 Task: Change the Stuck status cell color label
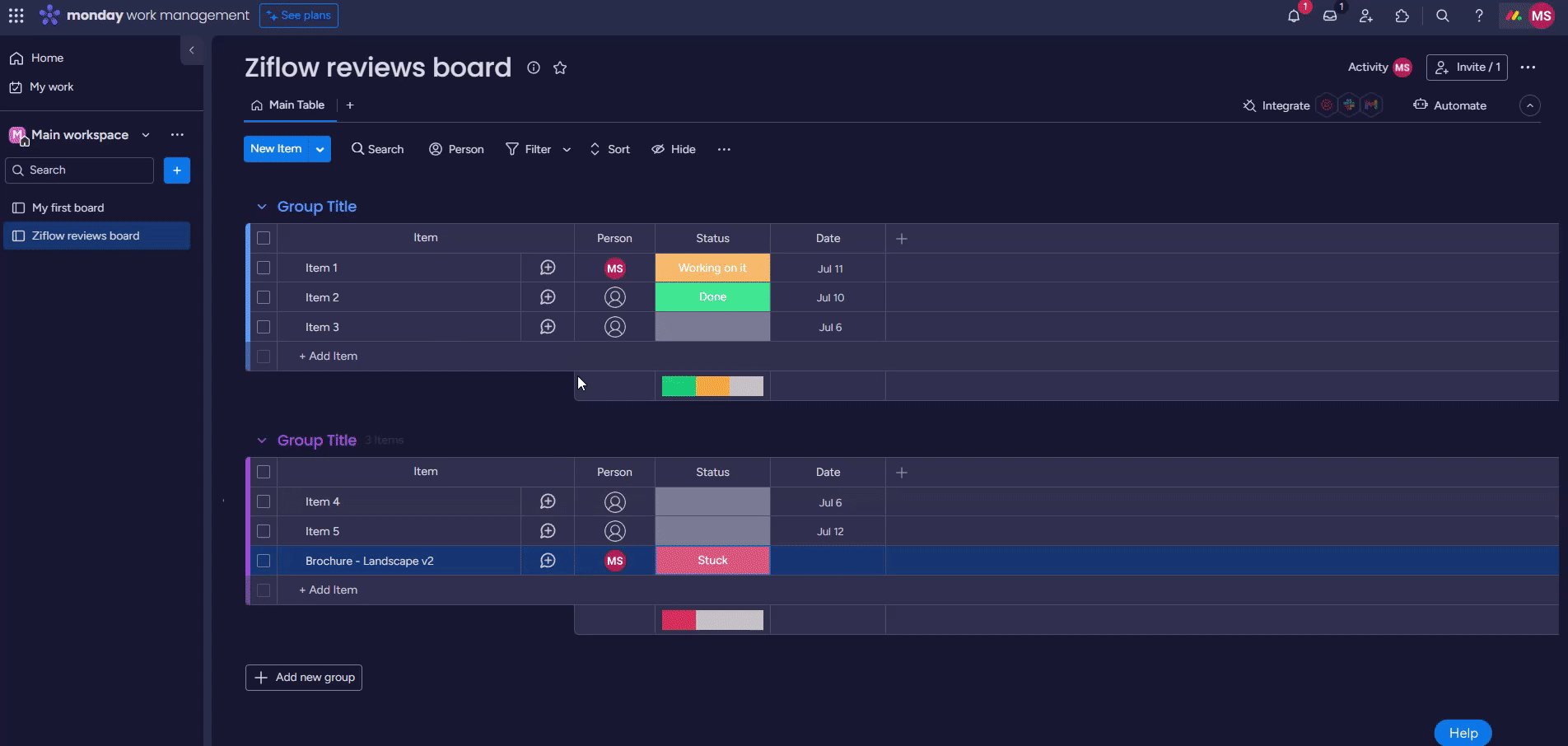tap(712, 561)
